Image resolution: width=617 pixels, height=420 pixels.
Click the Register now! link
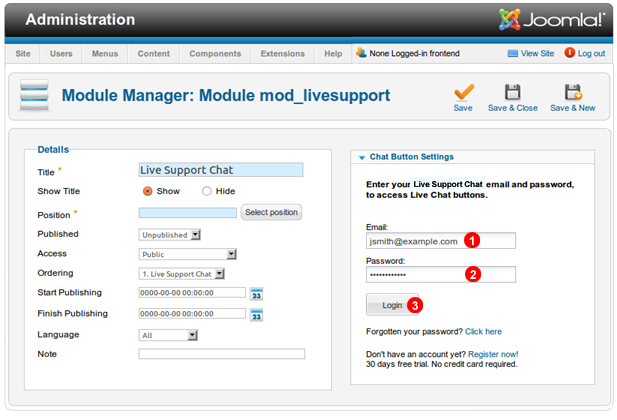[493, 354]
